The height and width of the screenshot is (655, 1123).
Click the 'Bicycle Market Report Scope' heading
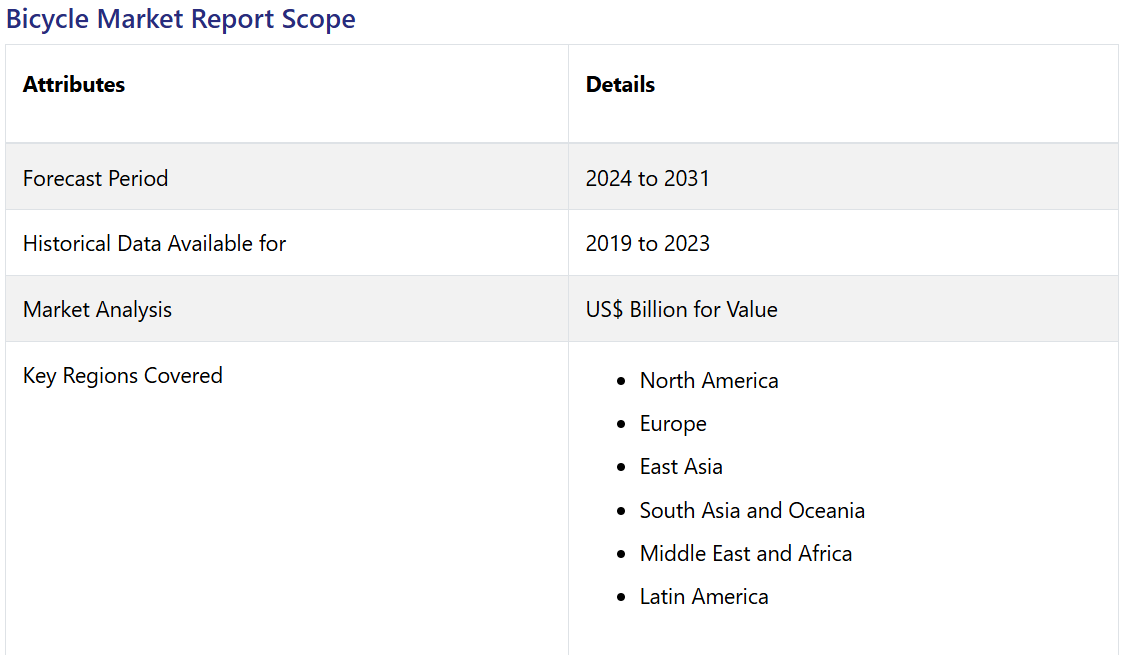[x=180, y=19]
